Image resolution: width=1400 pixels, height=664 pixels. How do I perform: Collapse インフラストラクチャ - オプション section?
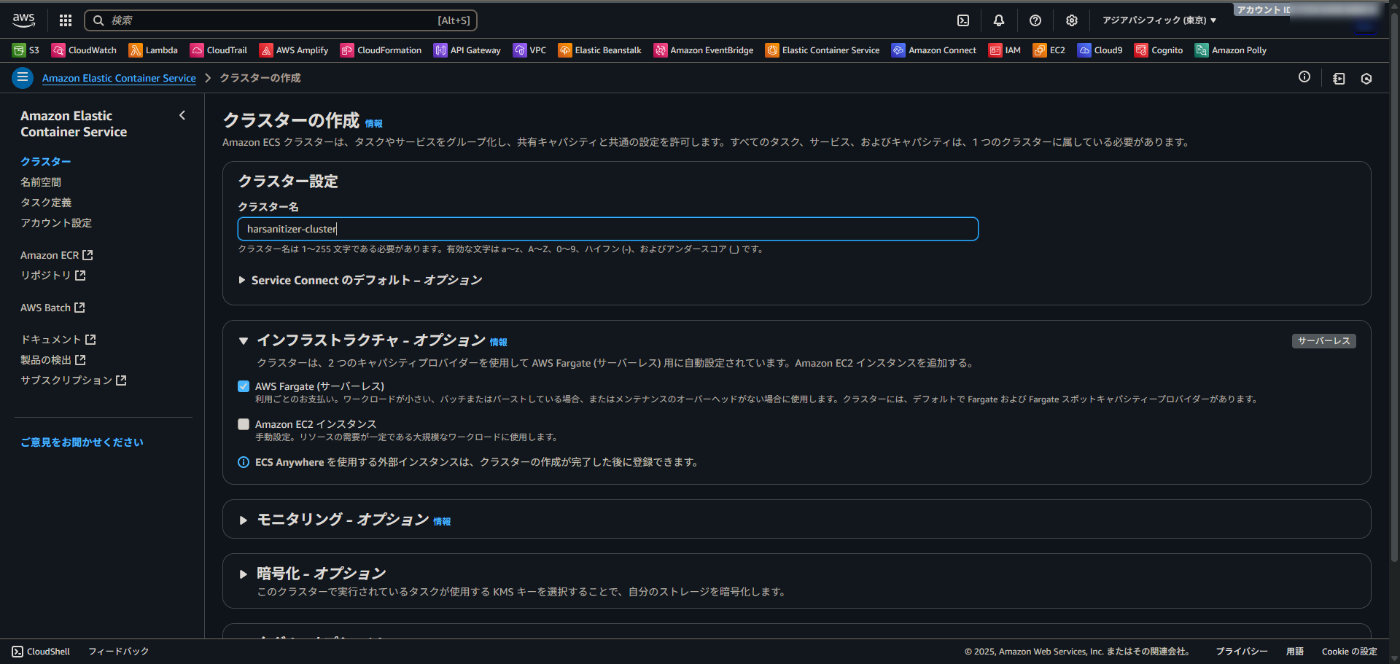[243, 341]
